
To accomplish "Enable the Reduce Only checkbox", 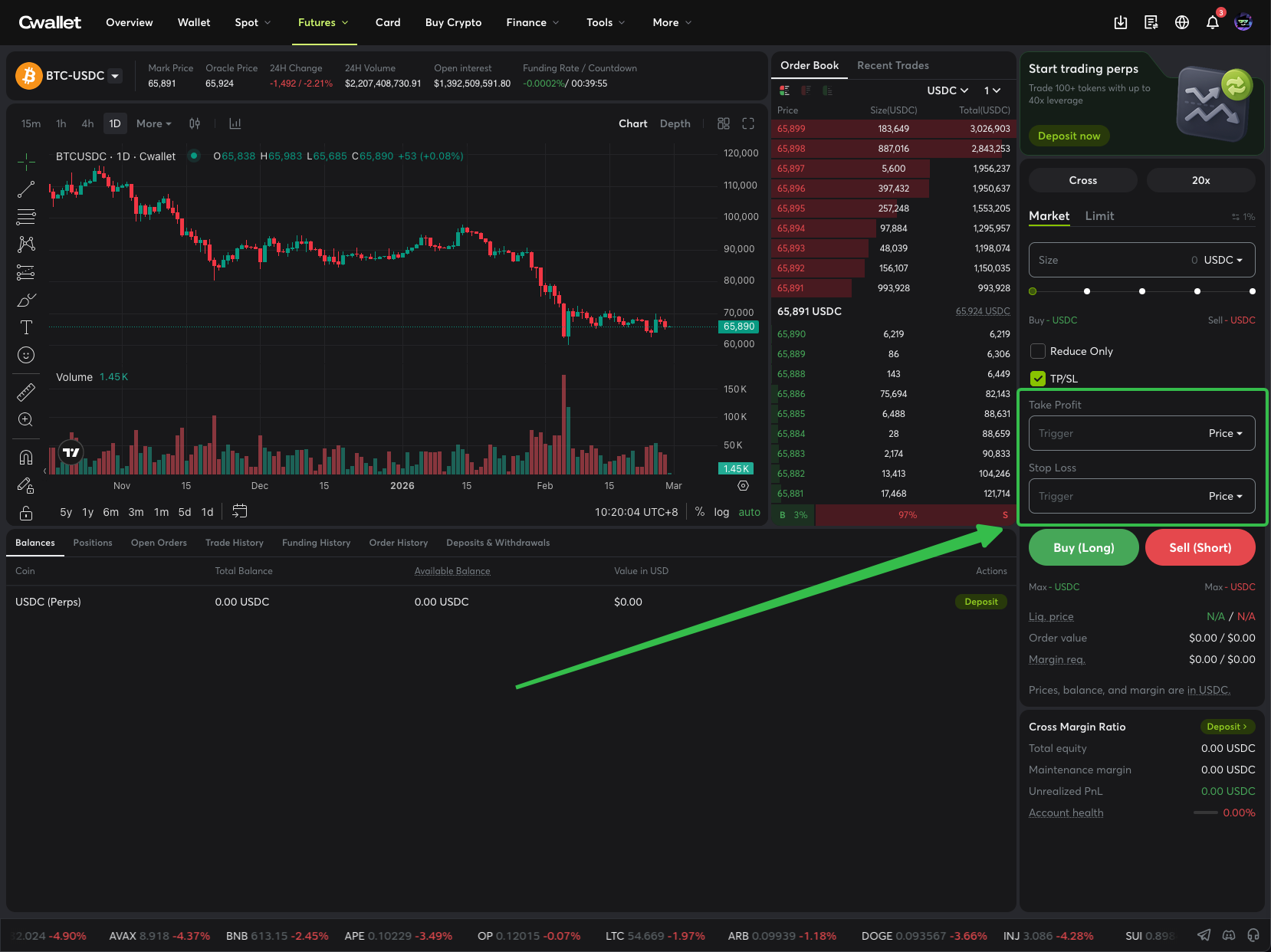I will tap(1038, 351).
